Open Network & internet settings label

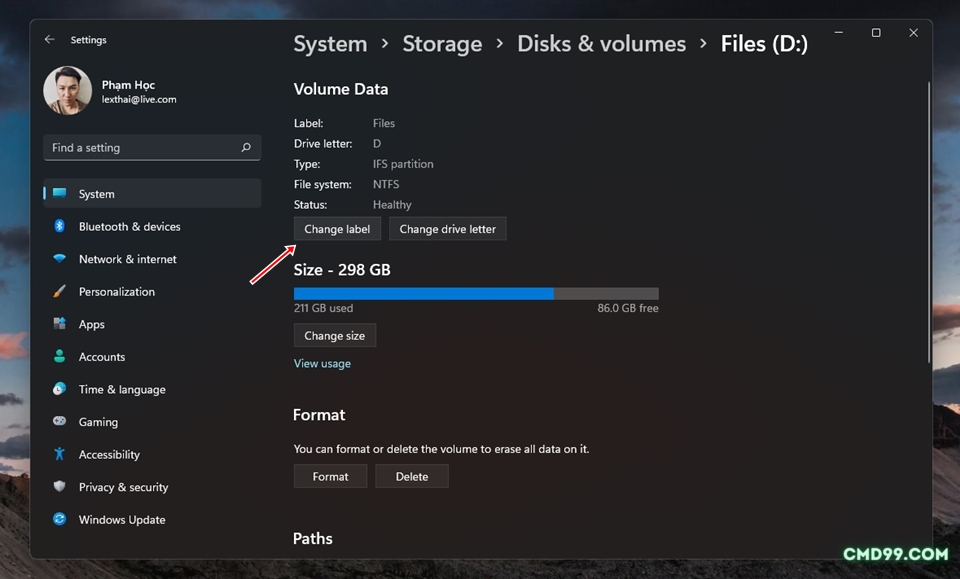point(128,259)
